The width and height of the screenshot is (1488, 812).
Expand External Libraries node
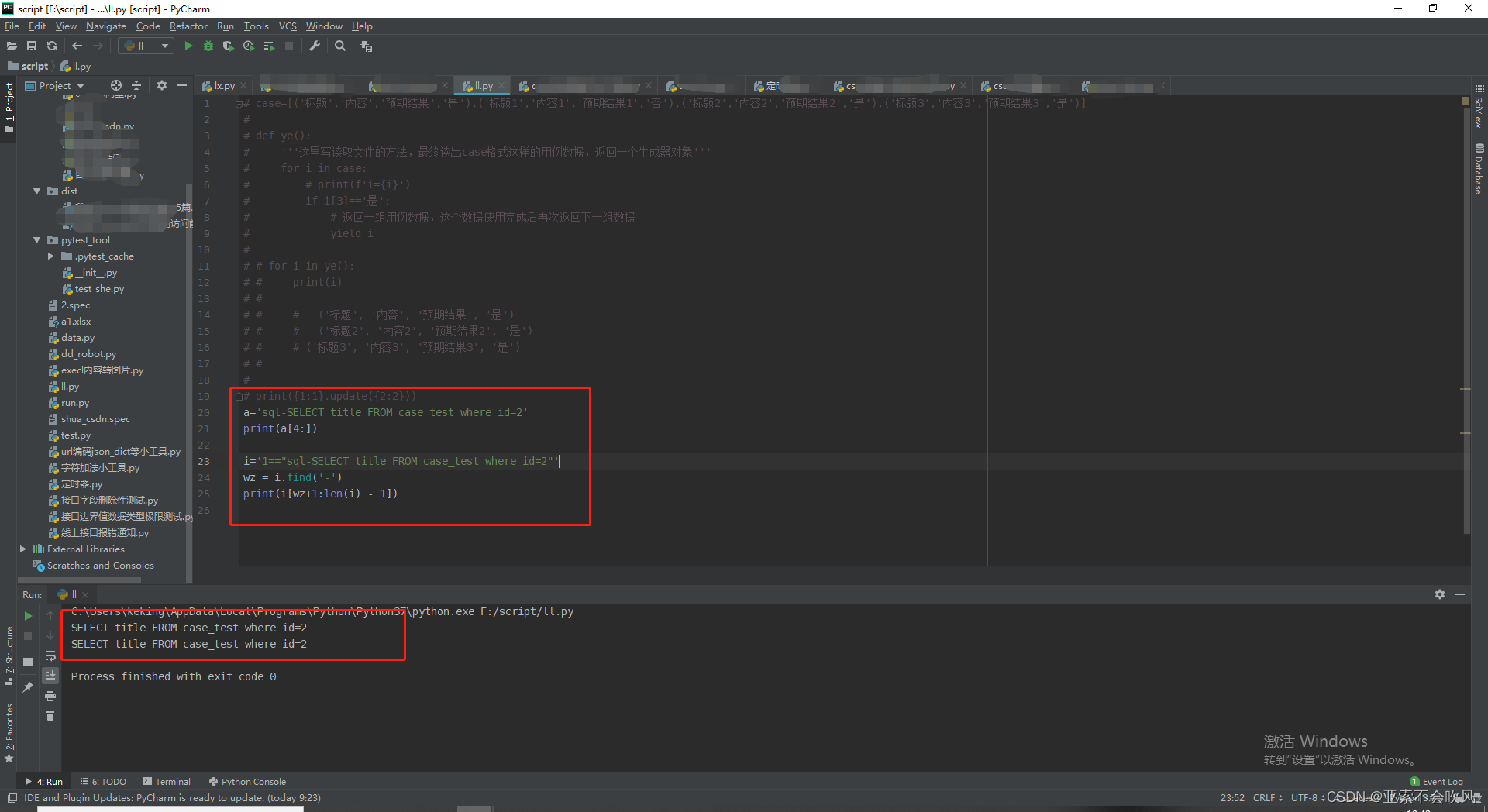[x=23, y=549]
